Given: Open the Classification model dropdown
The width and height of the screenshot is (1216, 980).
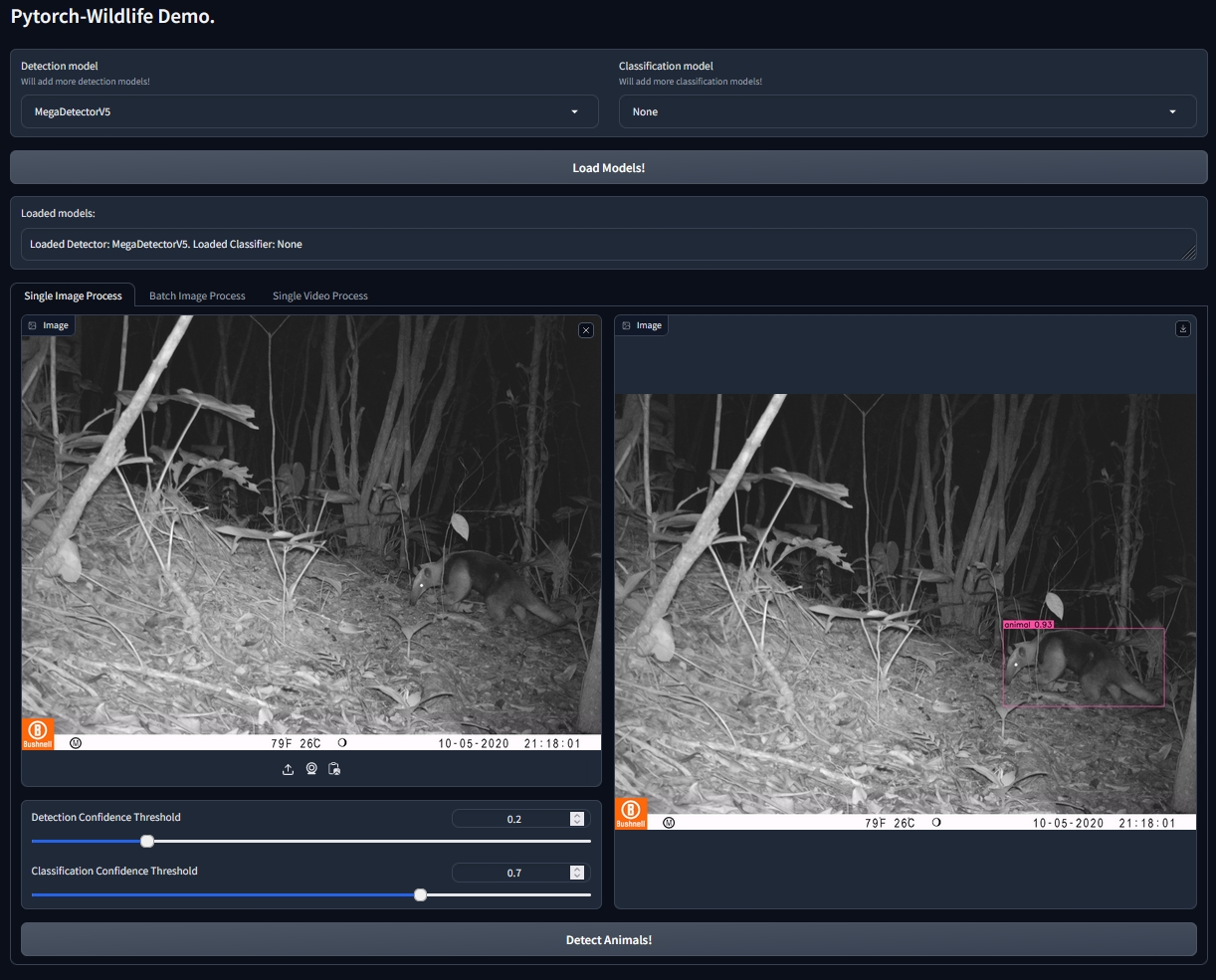Looking at the screenshot, I should (907, 111).
